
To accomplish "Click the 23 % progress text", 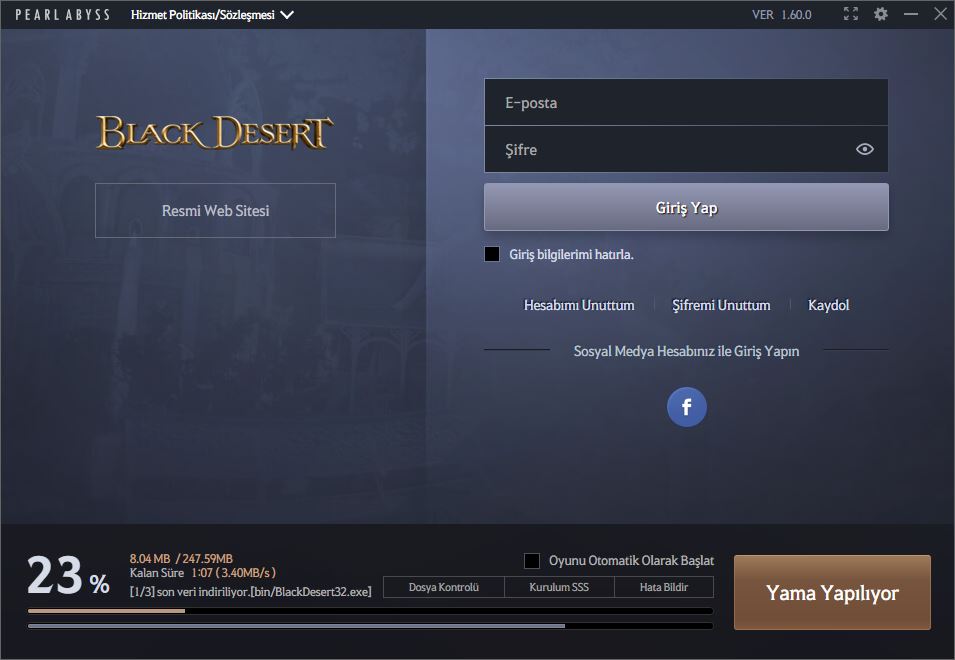I will pos(68,575).
